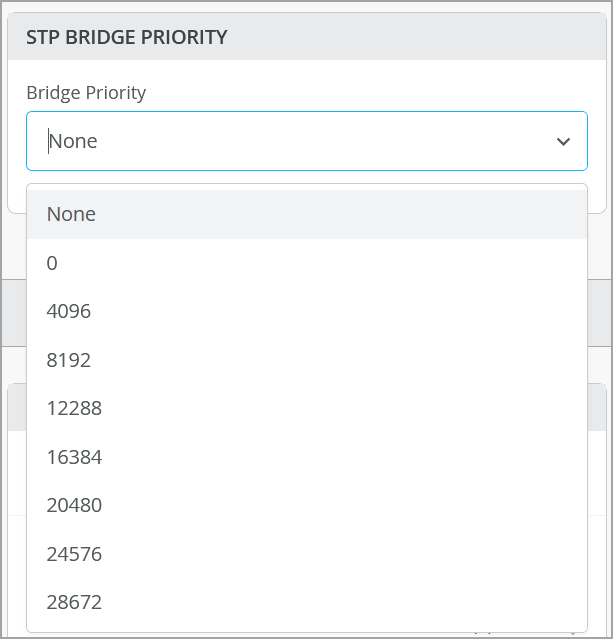613x639 pixels.
Task: Choose 12288 as bridge priority
Action: (74, 408)
